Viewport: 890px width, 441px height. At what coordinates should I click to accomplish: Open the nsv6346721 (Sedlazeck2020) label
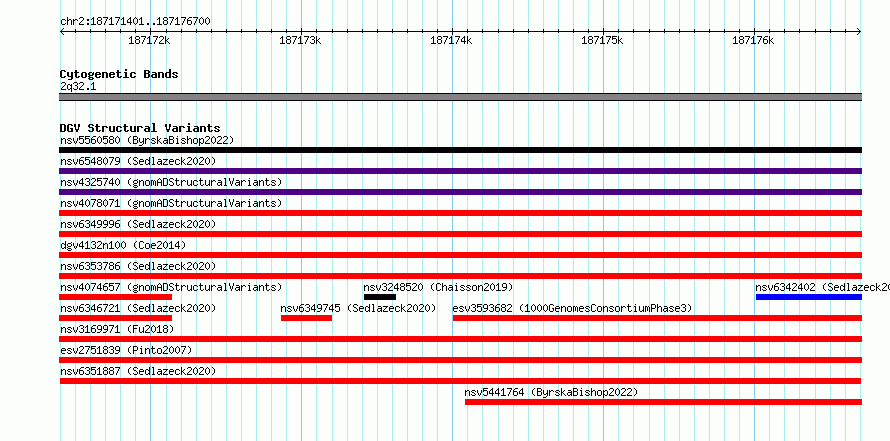point(138,308)
